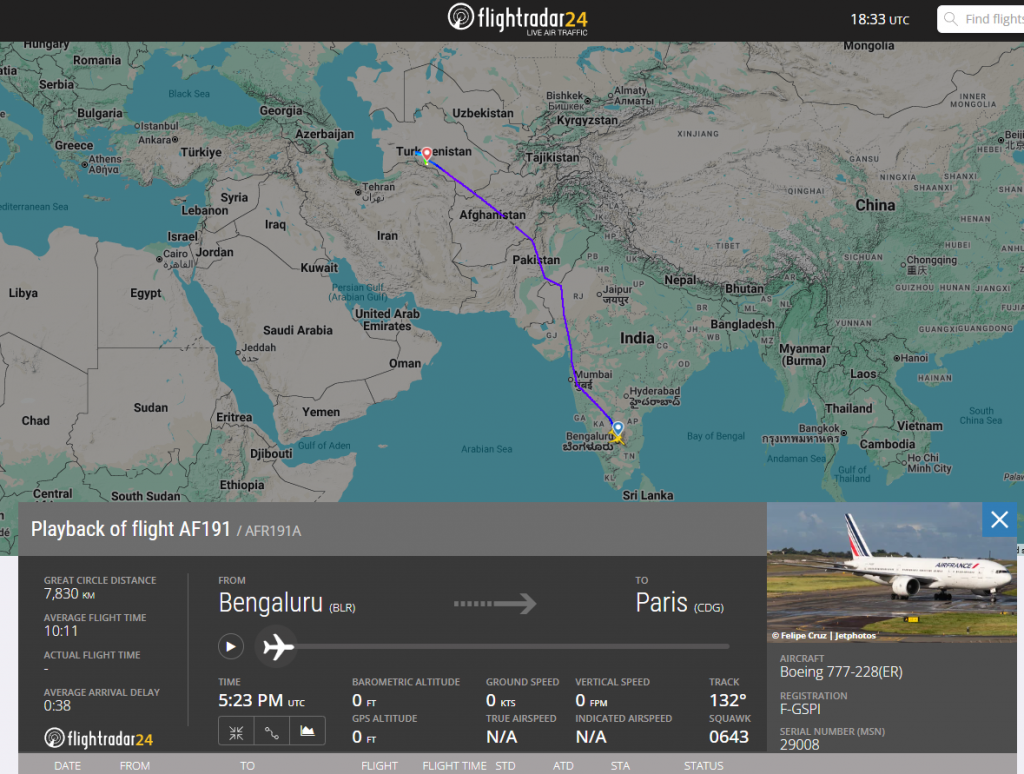Click the search magnifier icon in Find flights box
The width and height of the screenshot is (1024, 774).
(x=950, y=19)
